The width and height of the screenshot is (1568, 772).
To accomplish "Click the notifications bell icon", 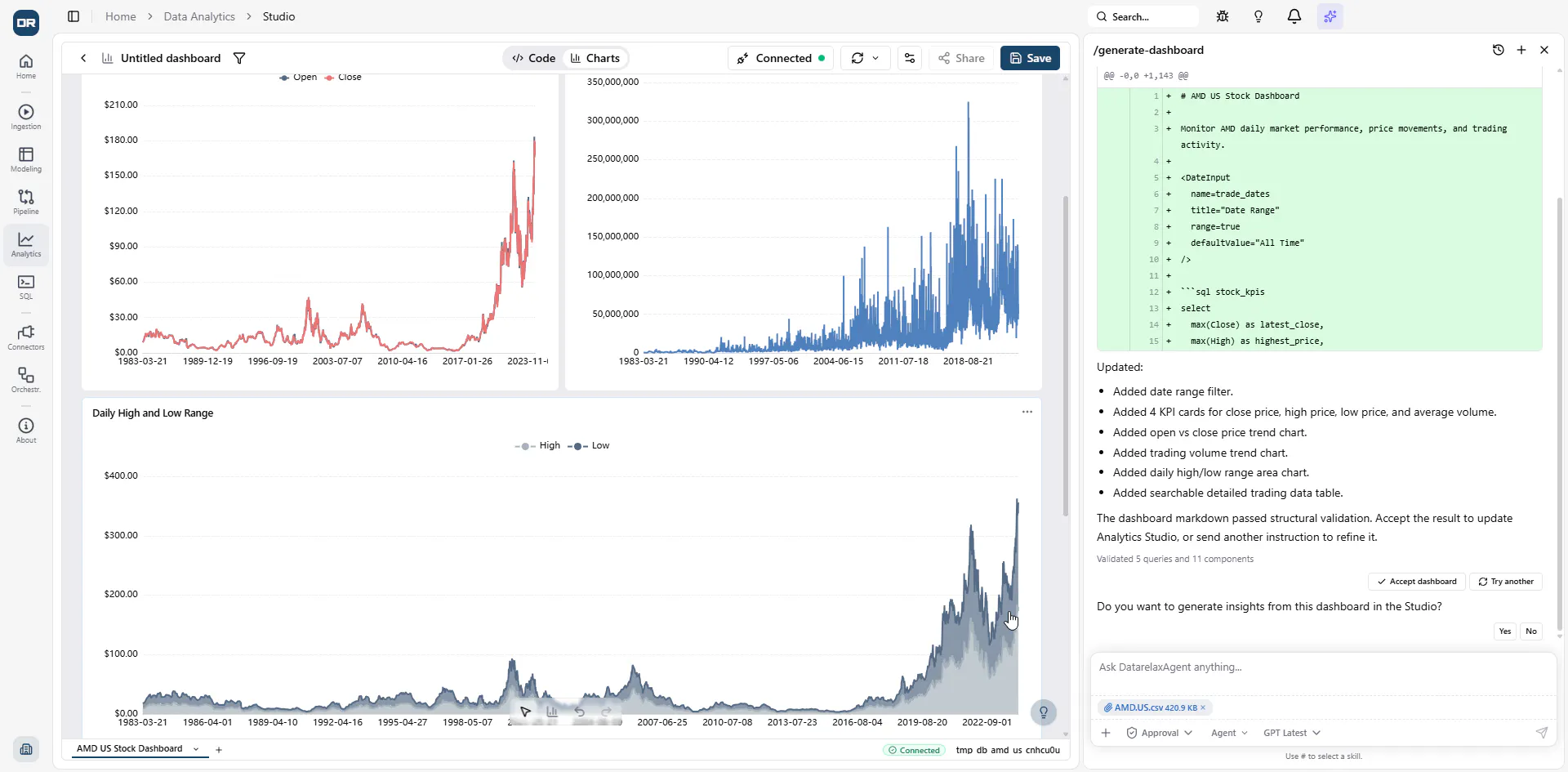I will pos(1294,16).
